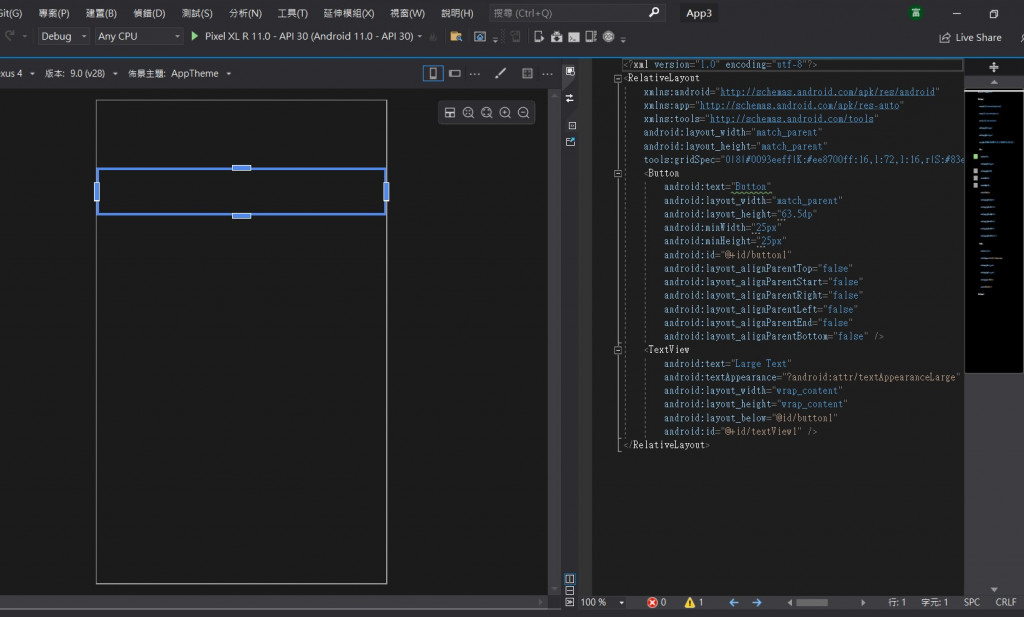Viewport: 1024px width, 617px height.
Task: Switch to landscape device orientation
Action: coord(455,73)
